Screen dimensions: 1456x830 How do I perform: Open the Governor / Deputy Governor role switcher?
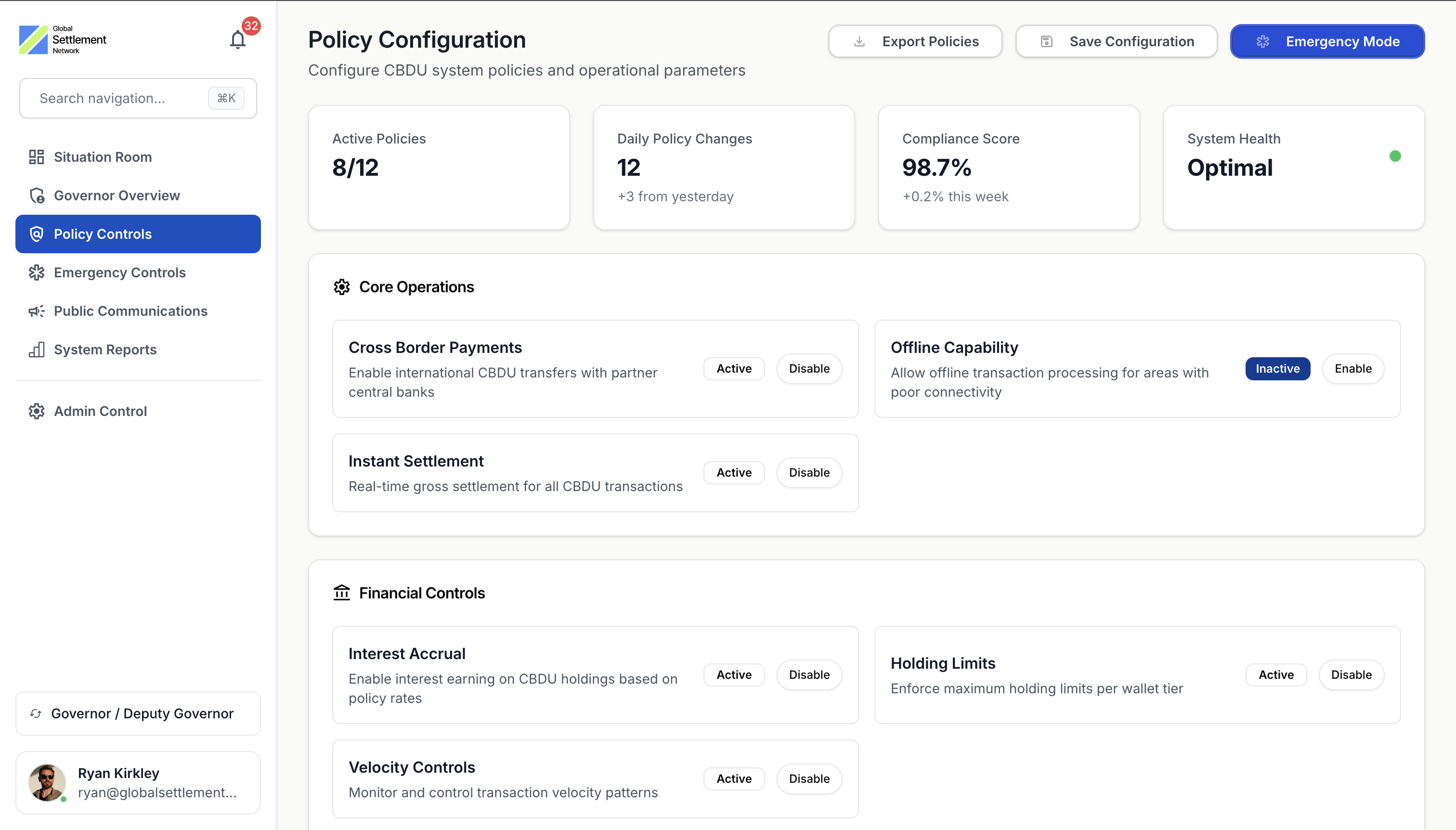click(x=137, y=713)
